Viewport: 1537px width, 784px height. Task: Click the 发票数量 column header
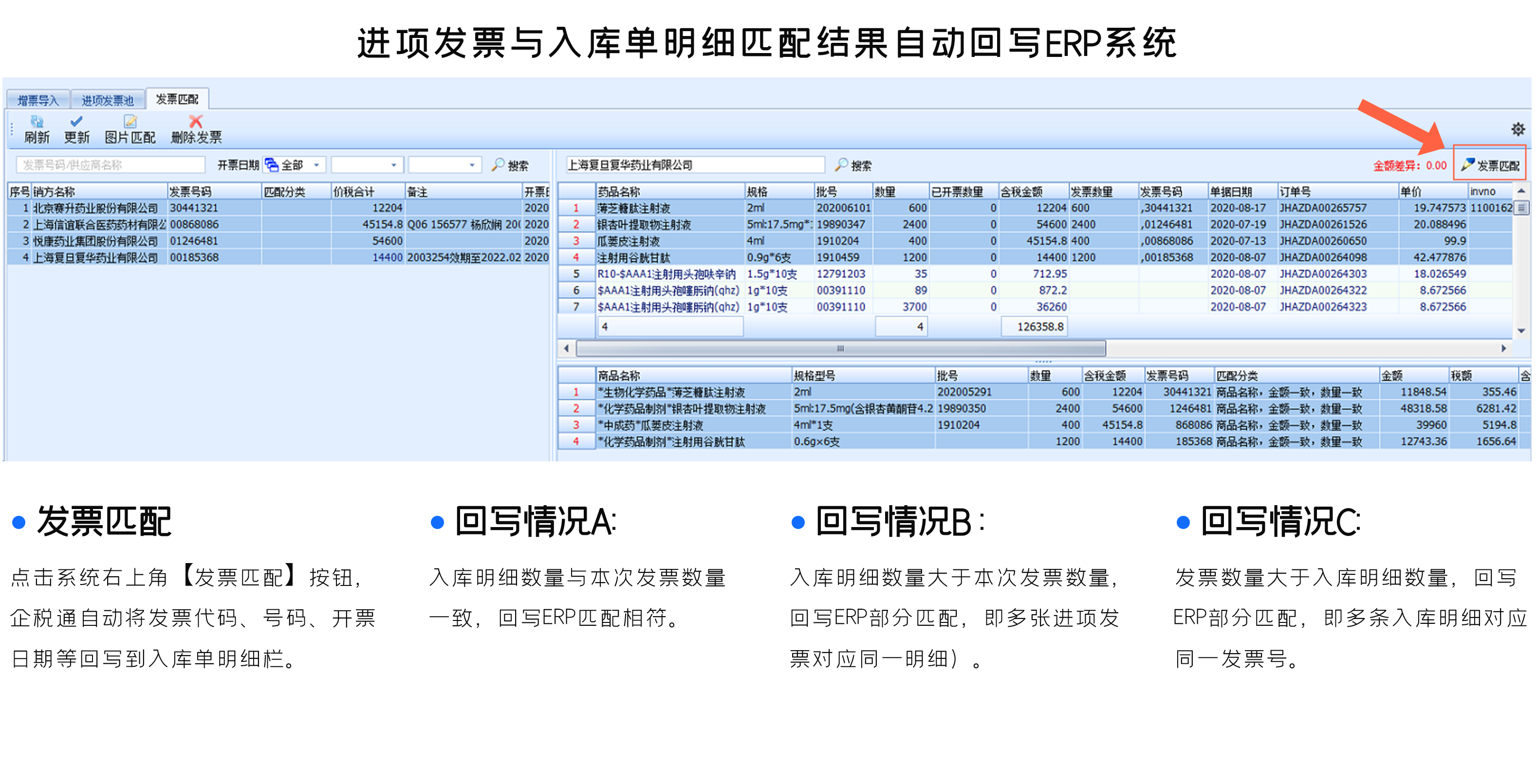tap(1103, 191)
